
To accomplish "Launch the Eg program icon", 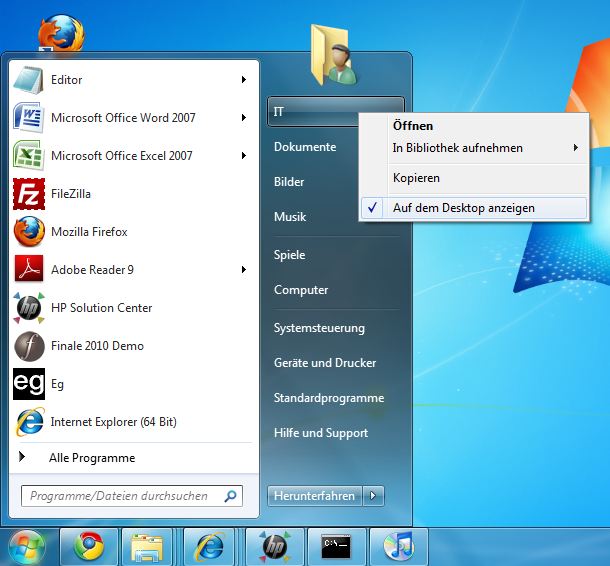I will (29, 384).
